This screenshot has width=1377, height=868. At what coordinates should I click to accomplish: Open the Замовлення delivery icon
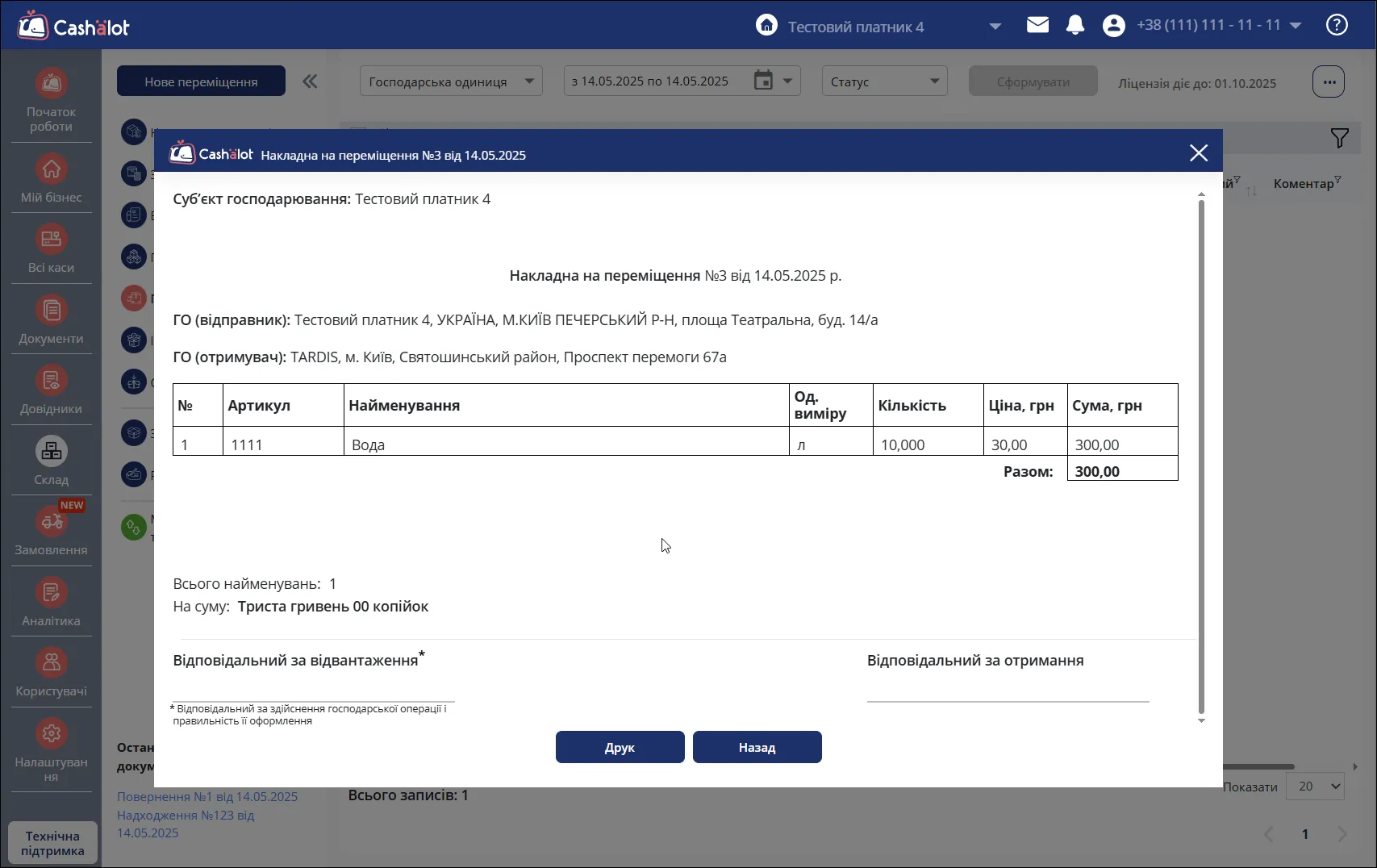[x=51, y=521]
